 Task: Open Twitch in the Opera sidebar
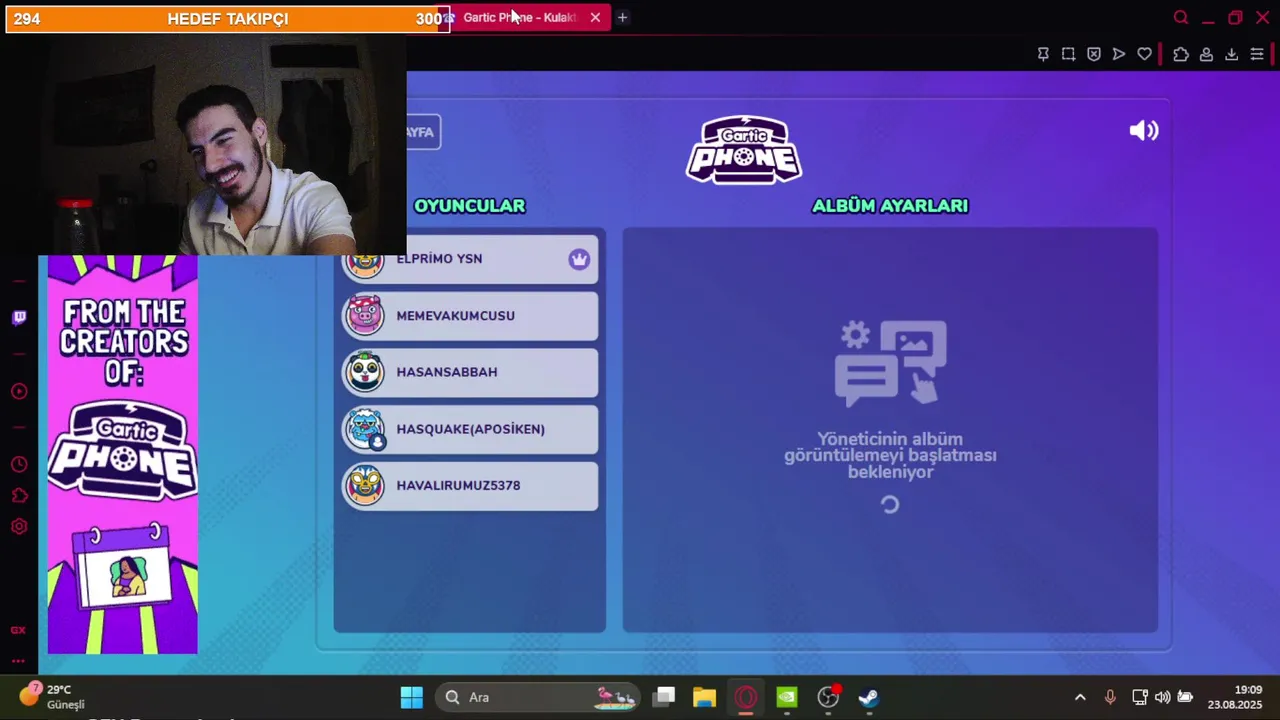coord(19,318)
